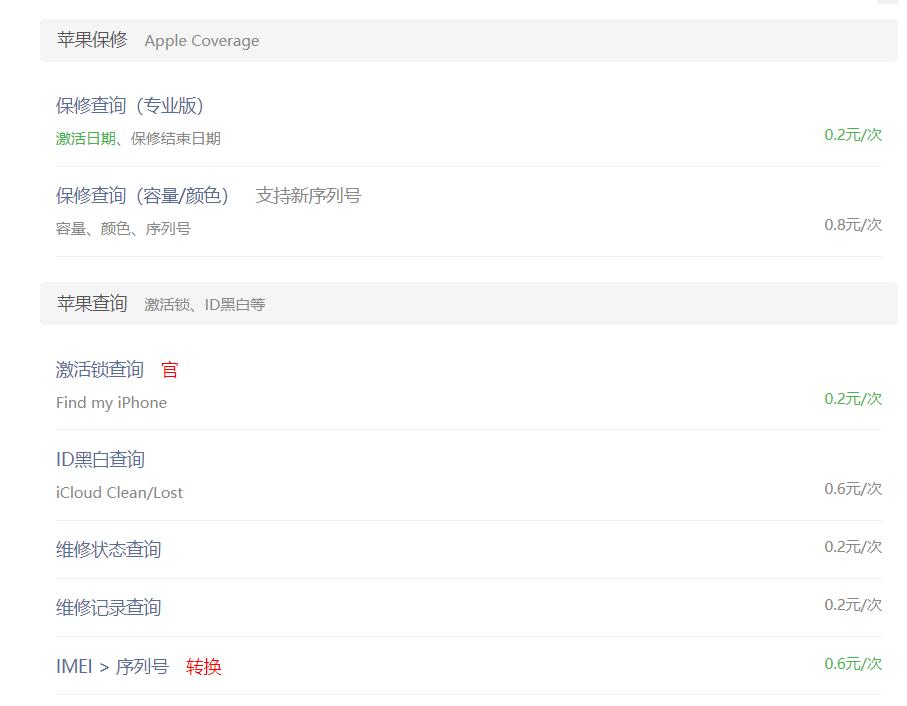Viewport: 907px width, 706px height.
Task: Open IMEI > 序列号 conversion
Action: pos(112,667)
